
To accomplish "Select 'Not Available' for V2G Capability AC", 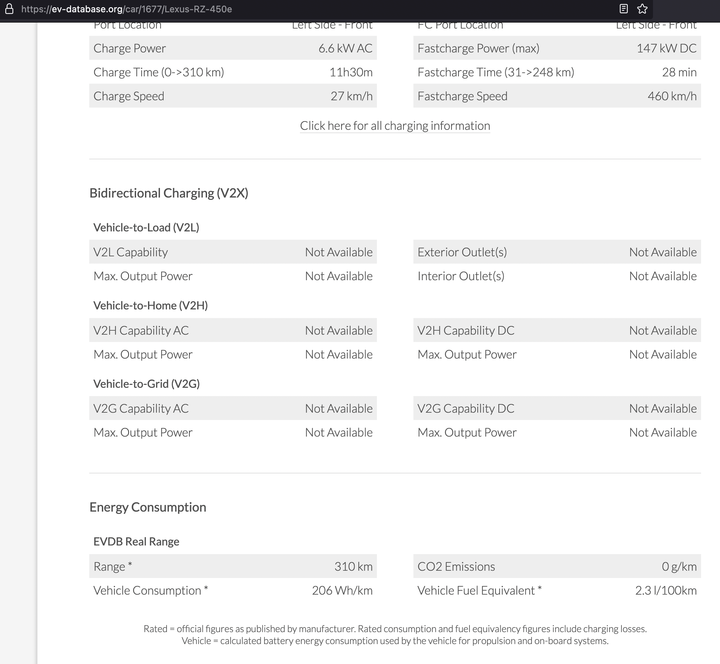I will (x=339, y=409).
